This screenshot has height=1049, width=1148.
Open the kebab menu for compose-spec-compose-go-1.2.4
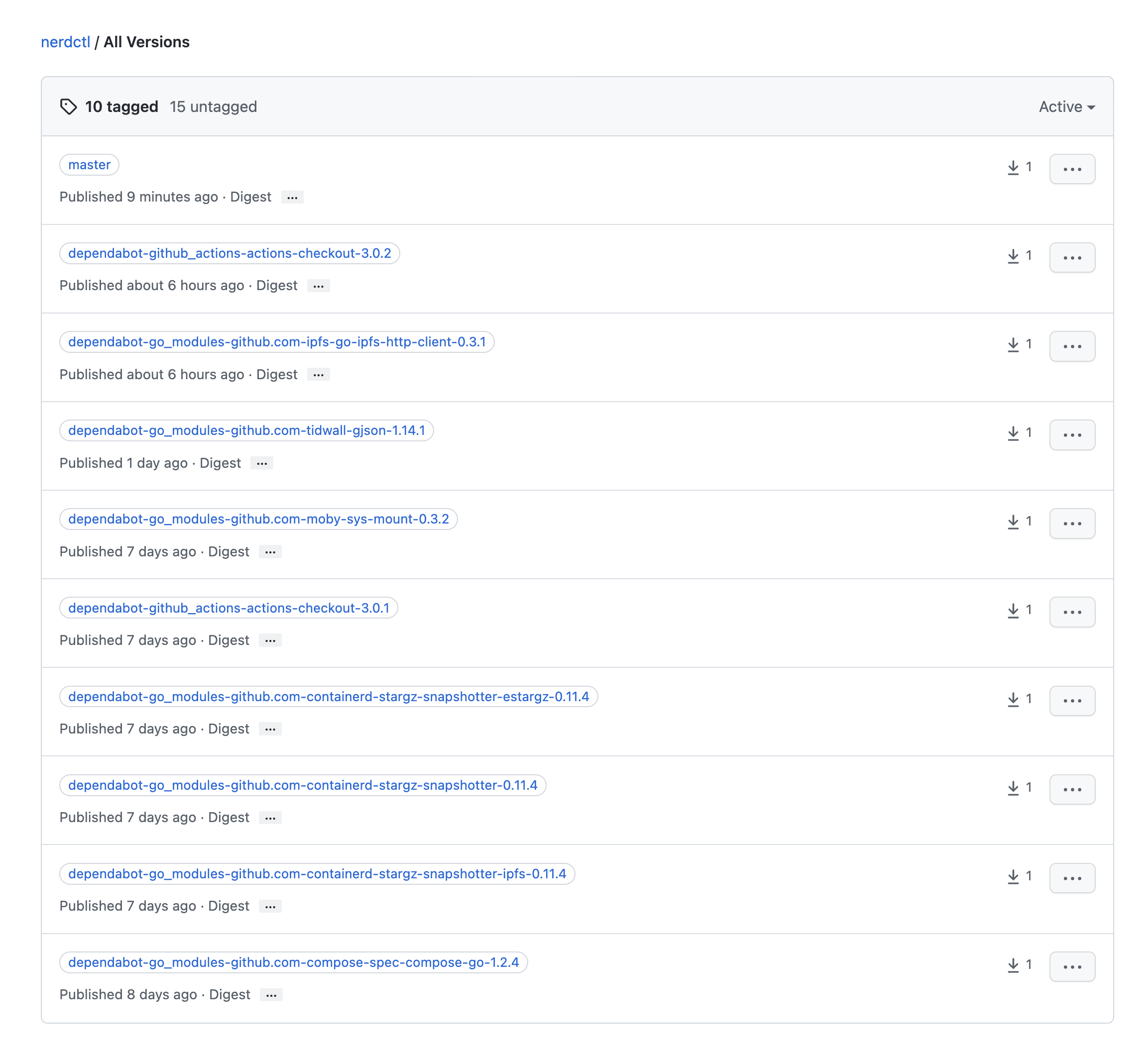pyautogui.click(x=1073, y=966)
